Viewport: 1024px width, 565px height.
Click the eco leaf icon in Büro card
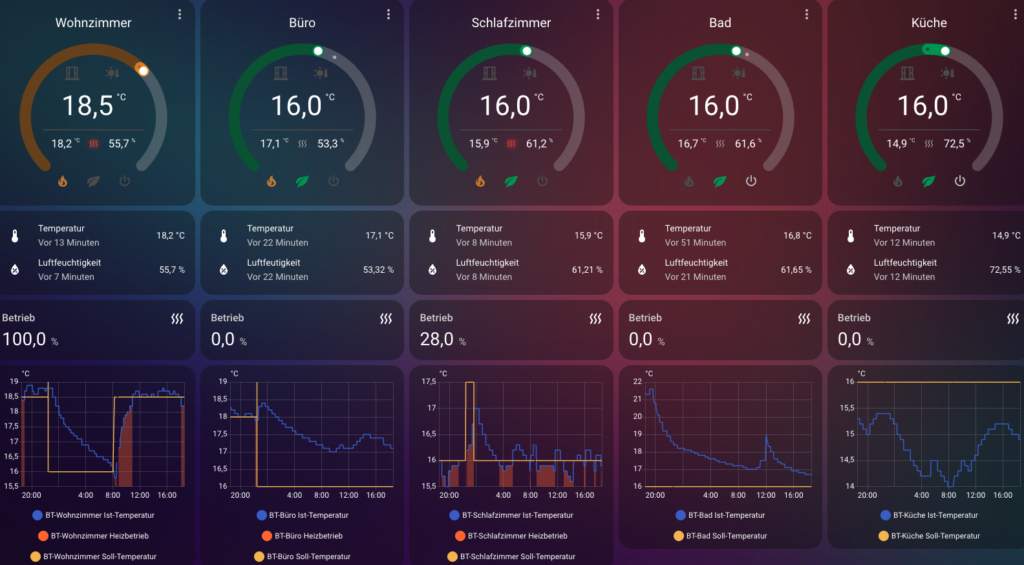(302, 182)
